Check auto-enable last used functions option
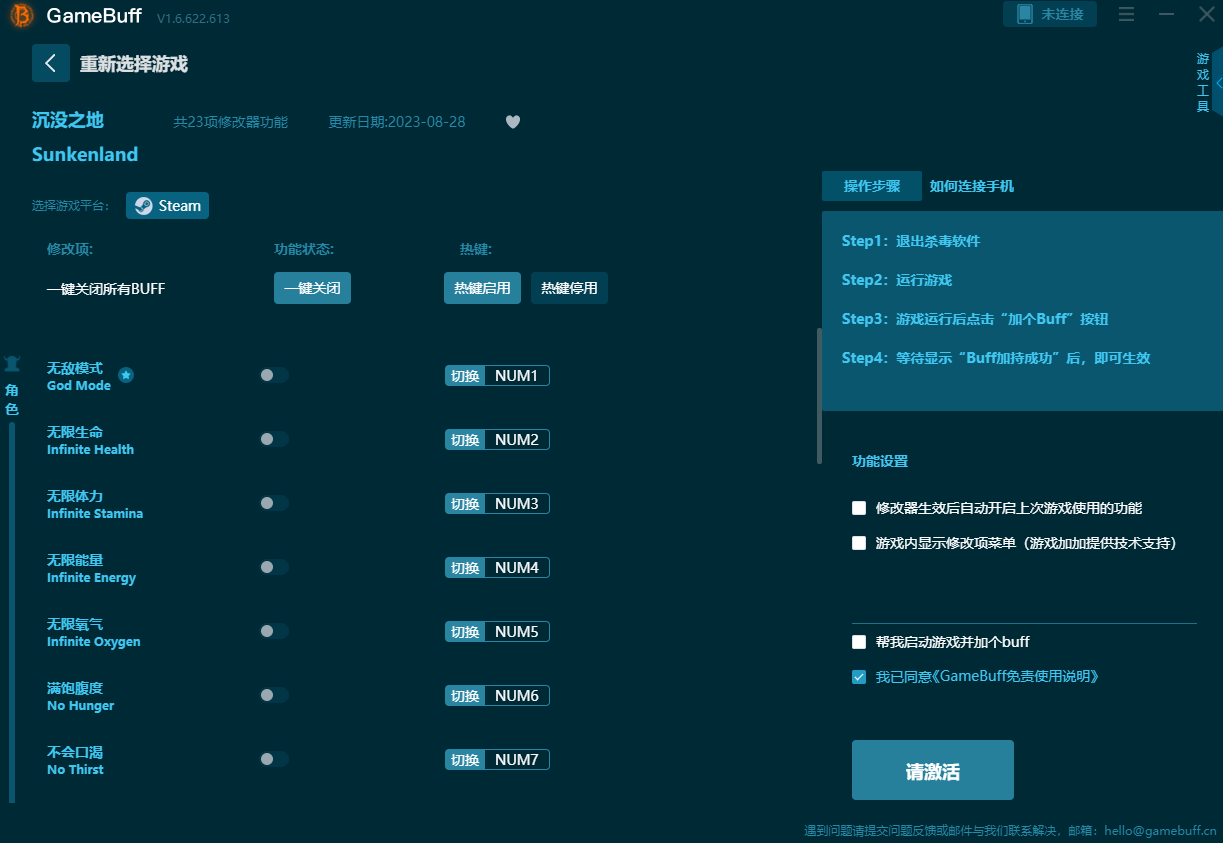The width and height of the screenshot is (1223, 843). [859, 508]
